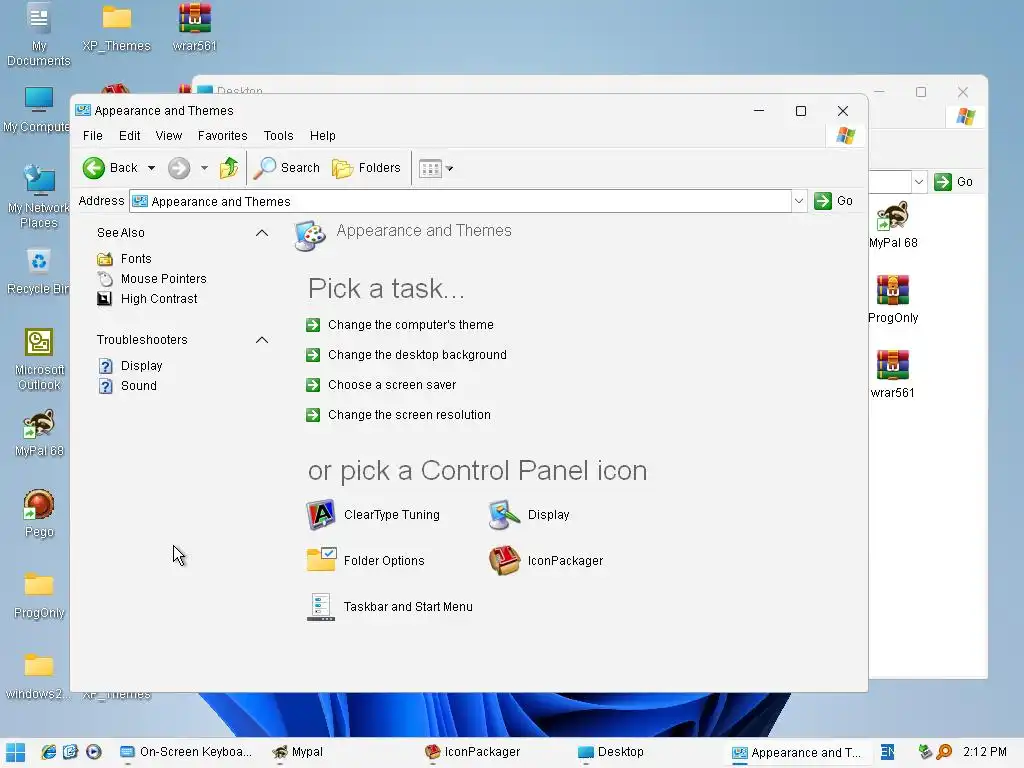Click the language indicator in tray
The image size is (1024, 768).
[887, 752]
